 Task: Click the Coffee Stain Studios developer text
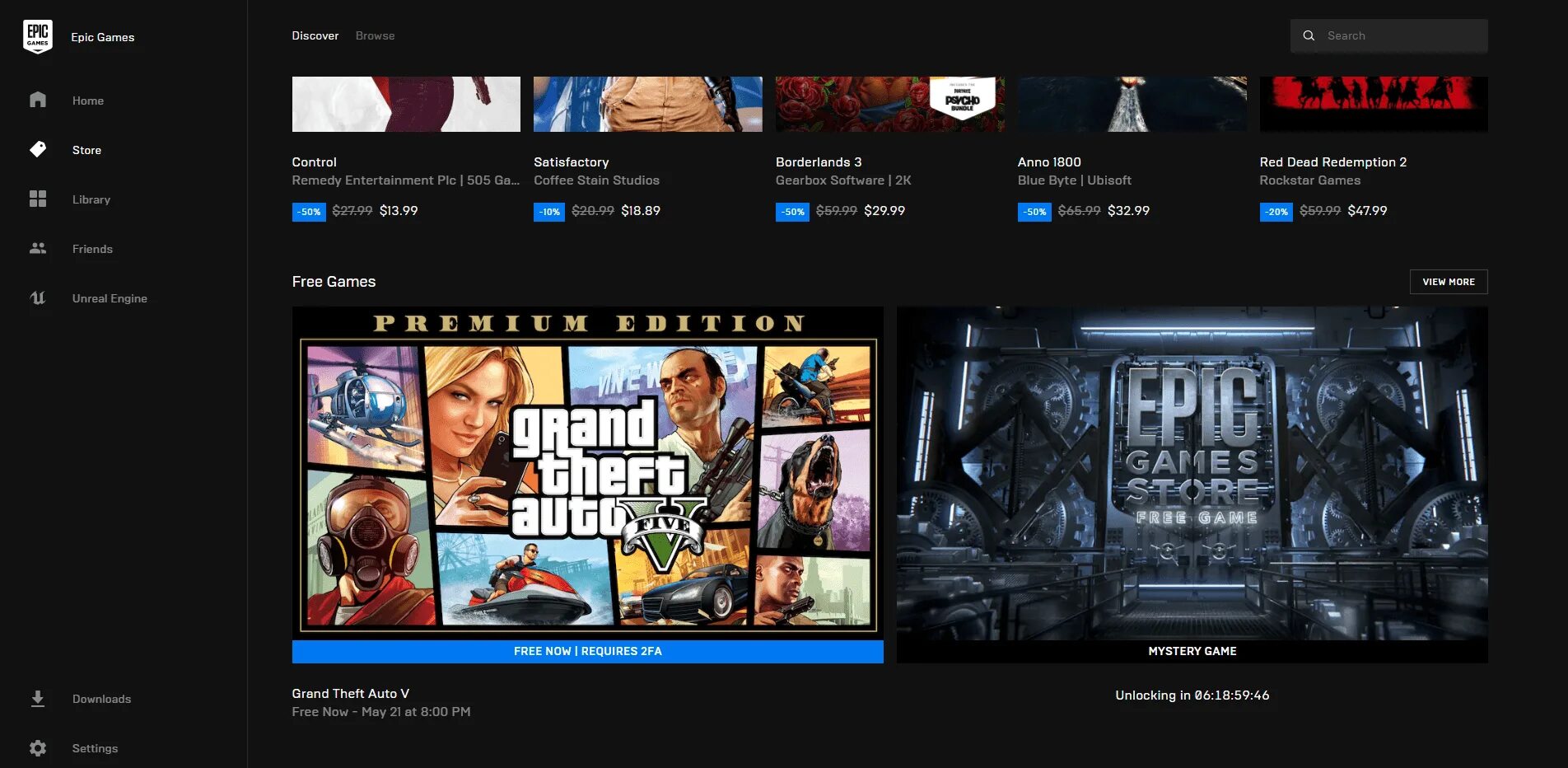(596, 180)
